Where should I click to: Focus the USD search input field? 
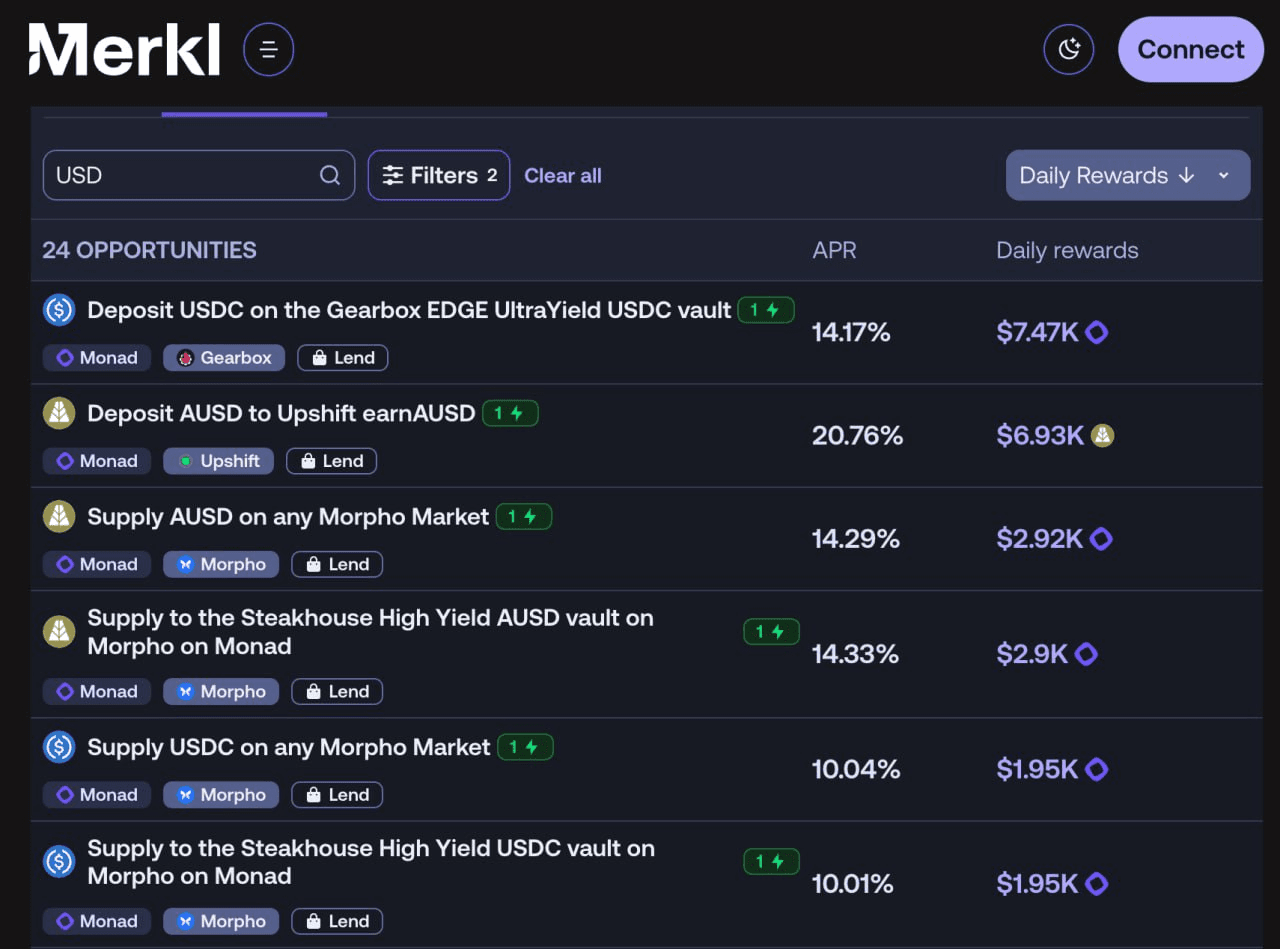pyautogui.click(x=180, y=176)
